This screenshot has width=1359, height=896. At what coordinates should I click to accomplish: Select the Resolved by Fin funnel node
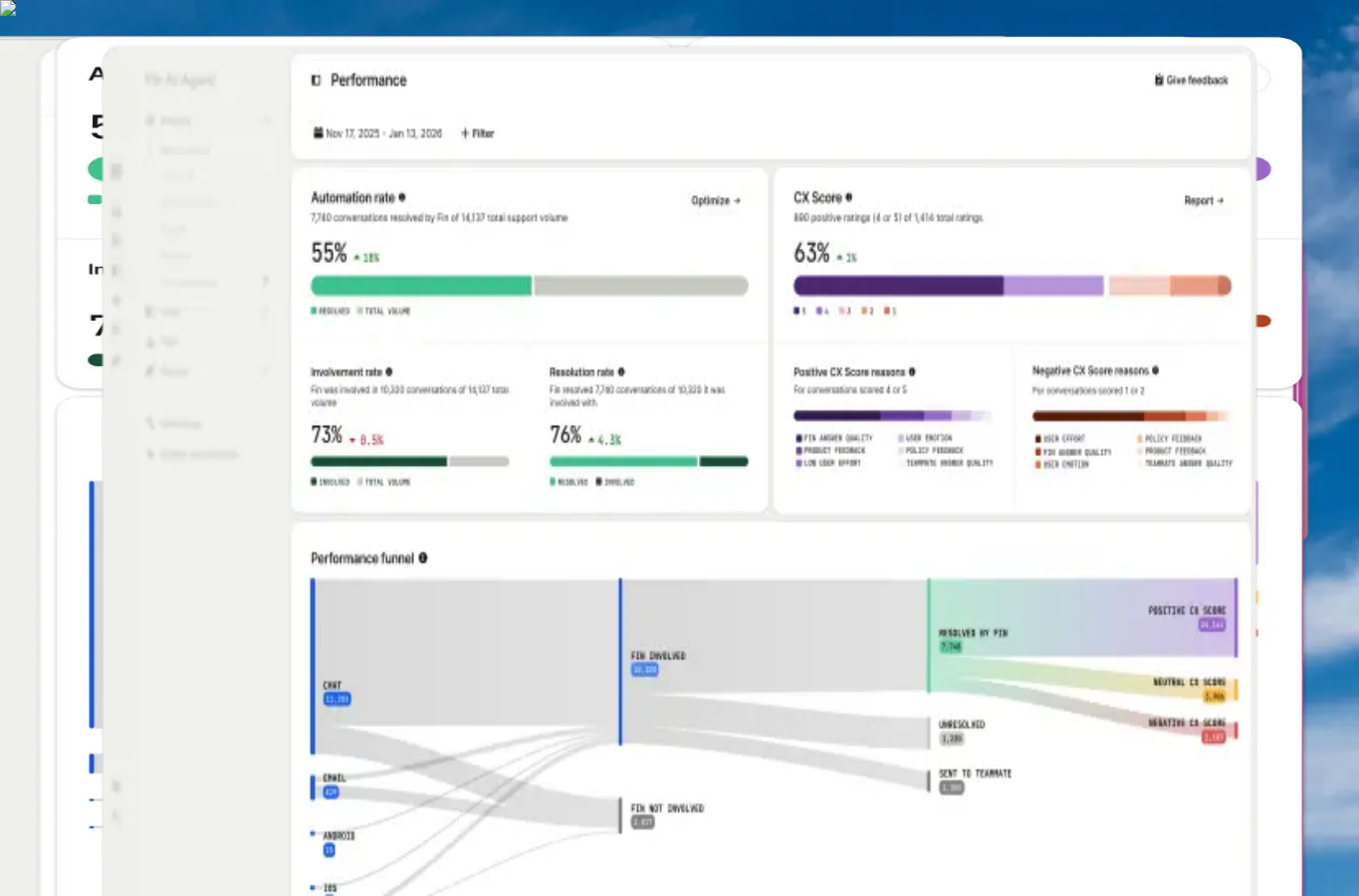click(973, 639)
